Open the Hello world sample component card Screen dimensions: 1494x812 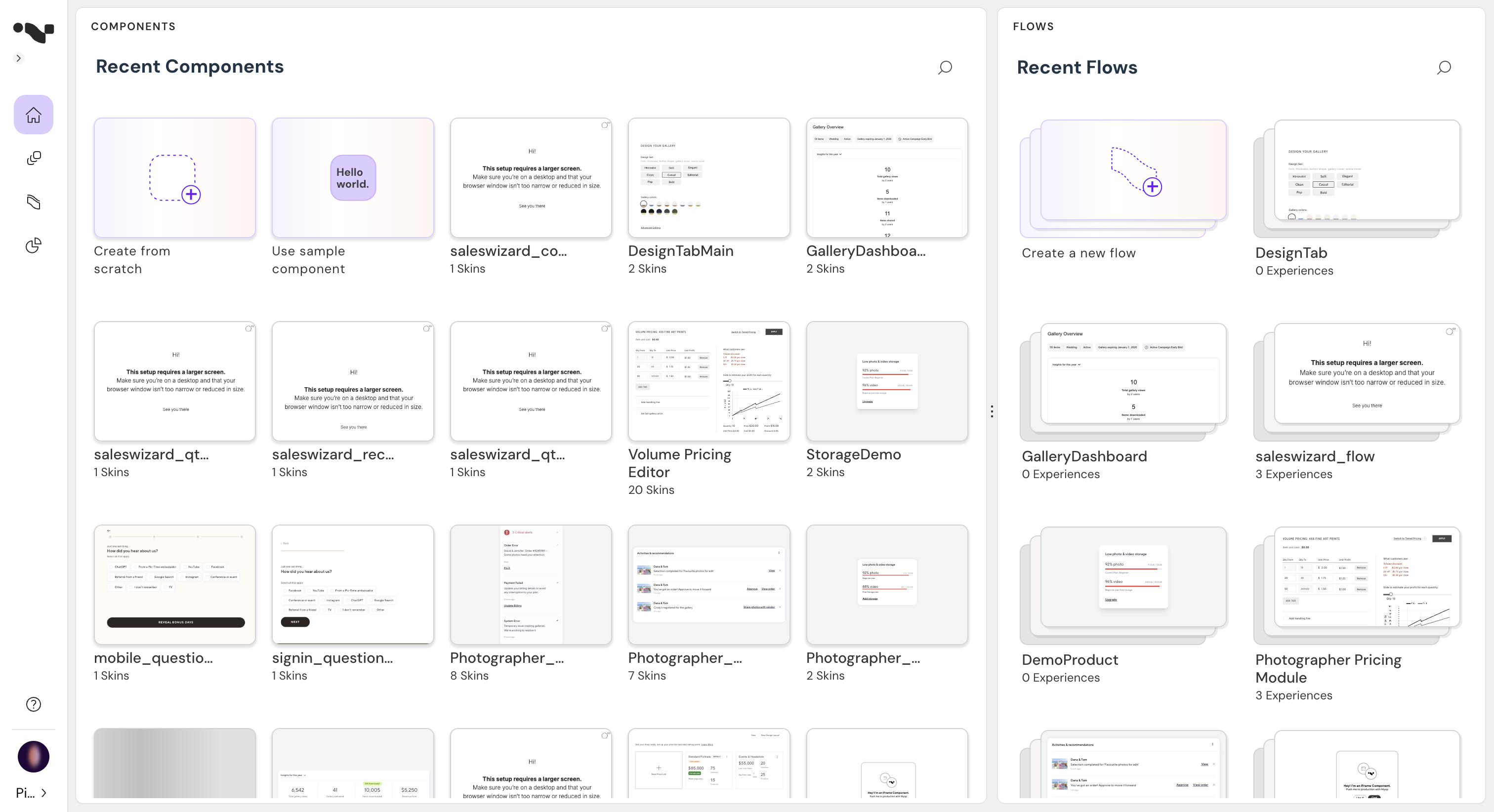click(x=353, y=177)
